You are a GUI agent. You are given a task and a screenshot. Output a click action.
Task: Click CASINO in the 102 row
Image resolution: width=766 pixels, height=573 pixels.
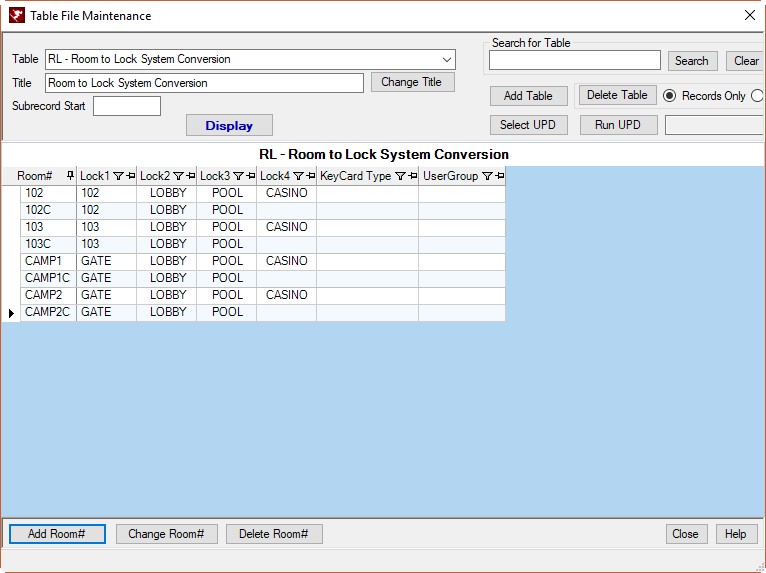(x=287, y=193)
